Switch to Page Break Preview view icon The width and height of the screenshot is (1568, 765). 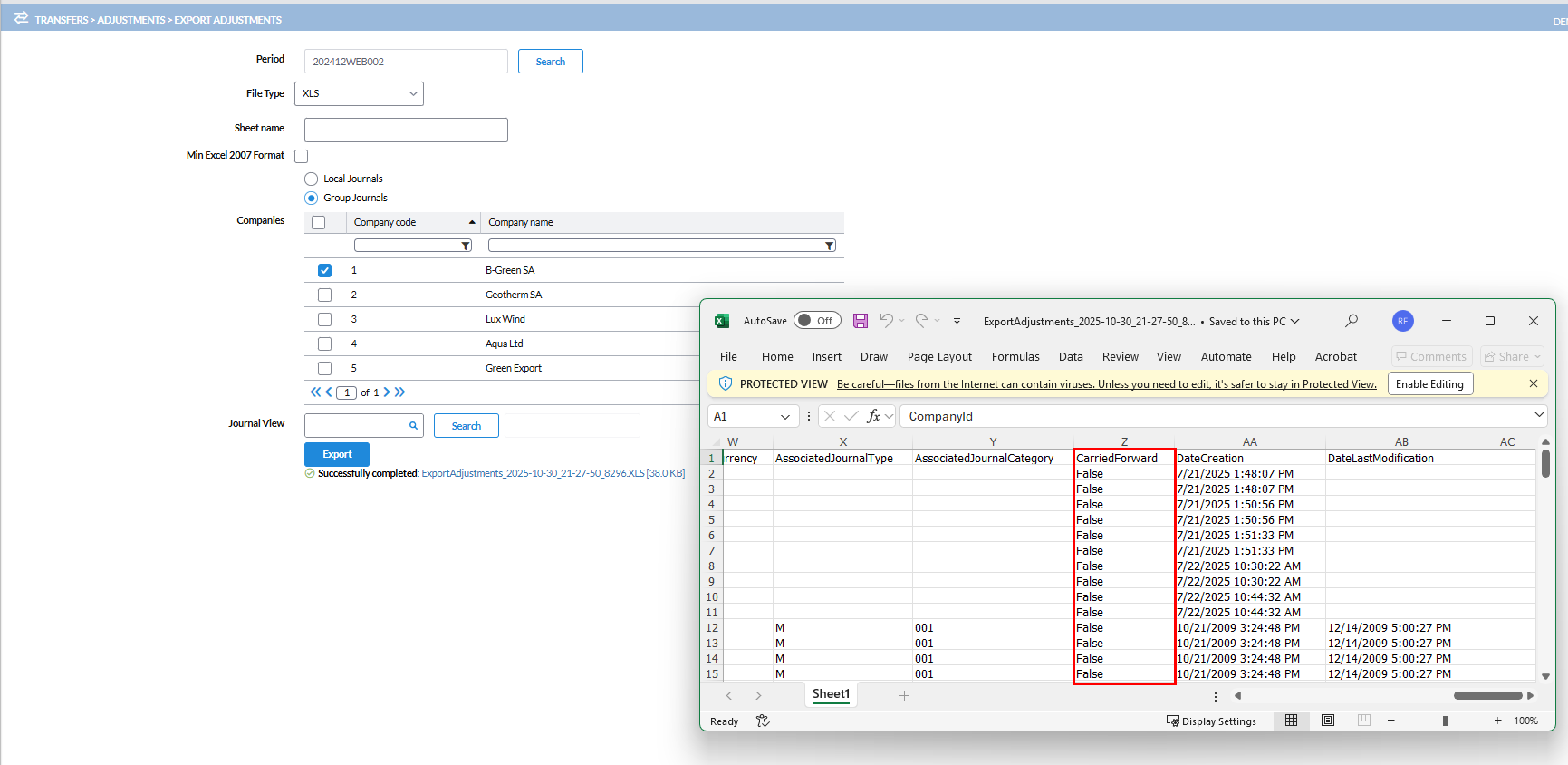(1363, 721)
